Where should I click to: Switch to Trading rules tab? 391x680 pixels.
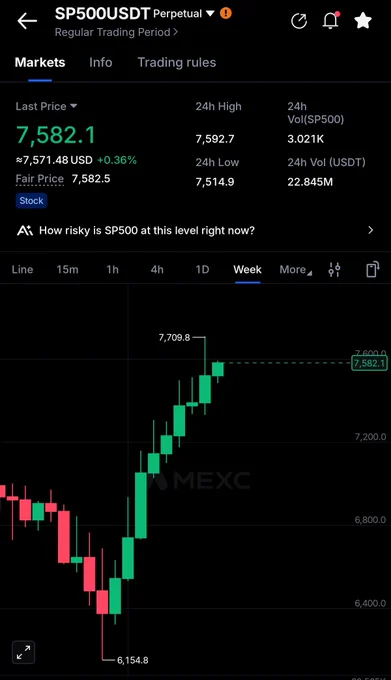point(176,62)
